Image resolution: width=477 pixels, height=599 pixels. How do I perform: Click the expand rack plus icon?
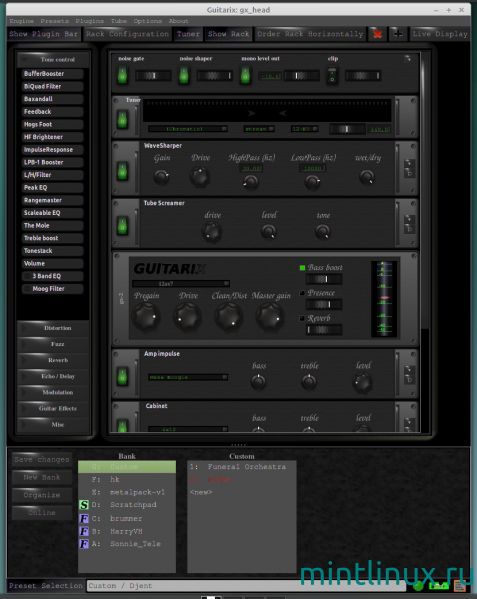tap(398, 34)
